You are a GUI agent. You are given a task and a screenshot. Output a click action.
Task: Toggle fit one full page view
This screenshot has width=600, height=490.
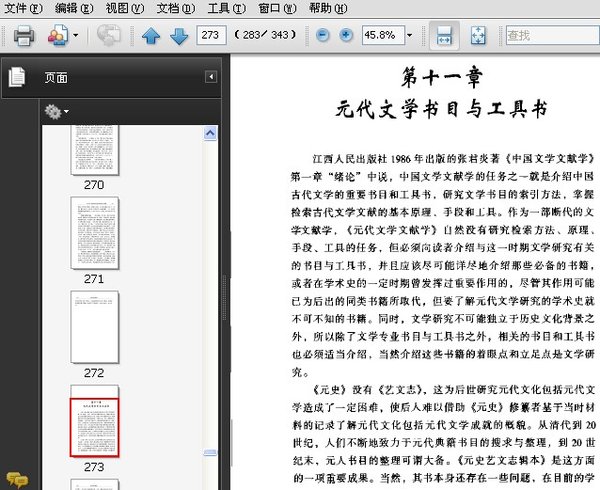478,36
